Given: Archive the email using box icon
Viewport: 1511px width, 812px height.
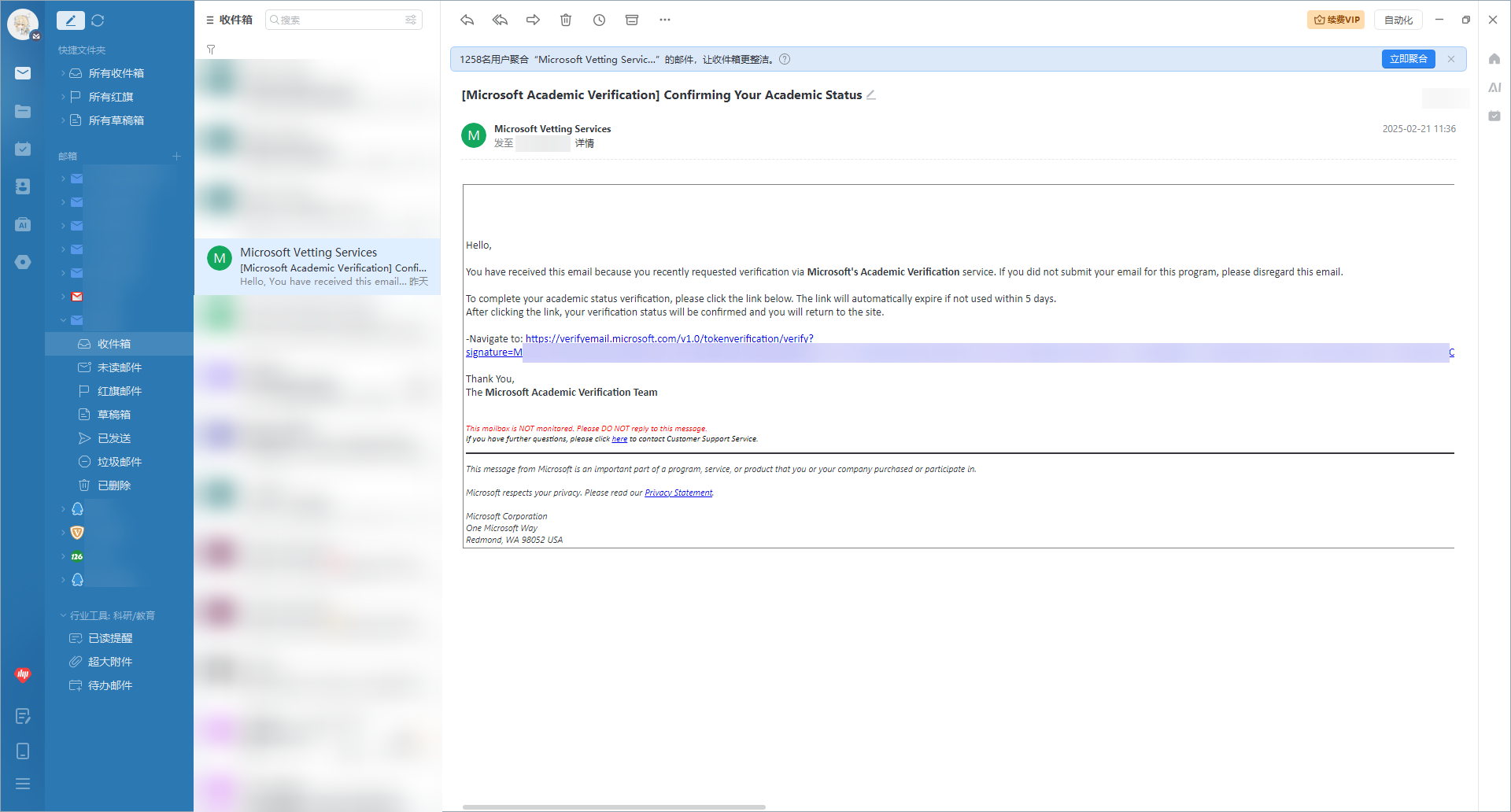Looking at the screenshot, I should click(x=632, y=20).
